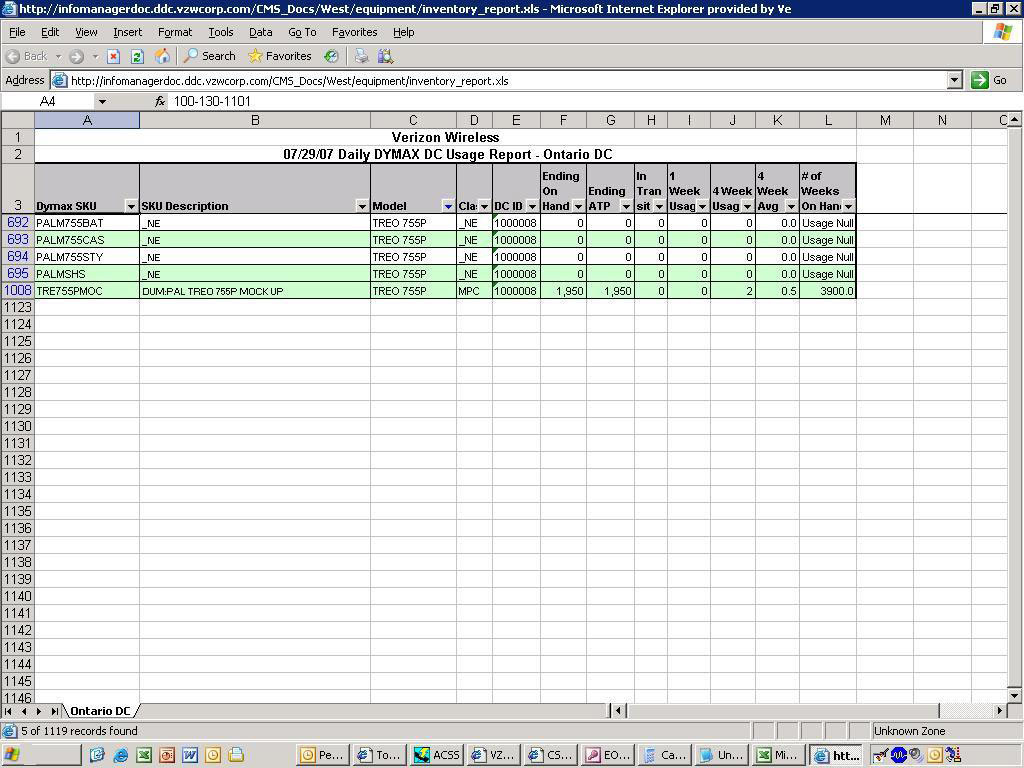1024x768 pixels.
Task: Open the Format menu
Action: click(x=175, y=32)
